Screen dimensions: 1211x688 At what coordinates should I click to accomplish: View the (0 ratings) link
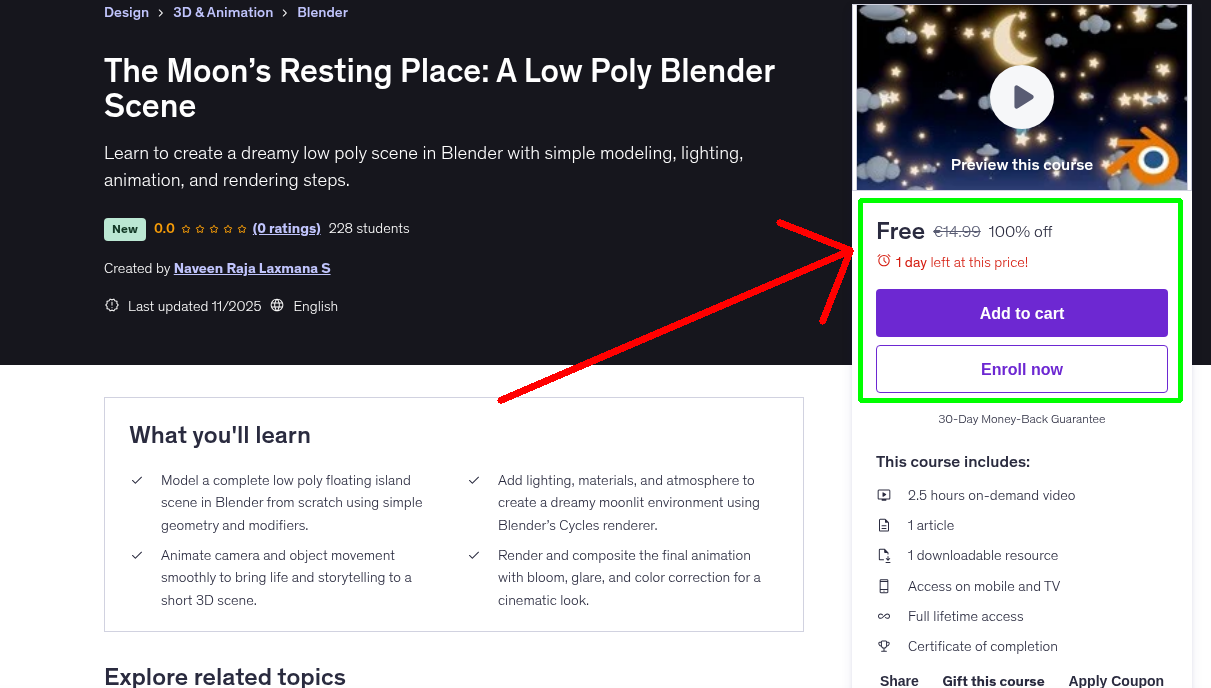286,228
